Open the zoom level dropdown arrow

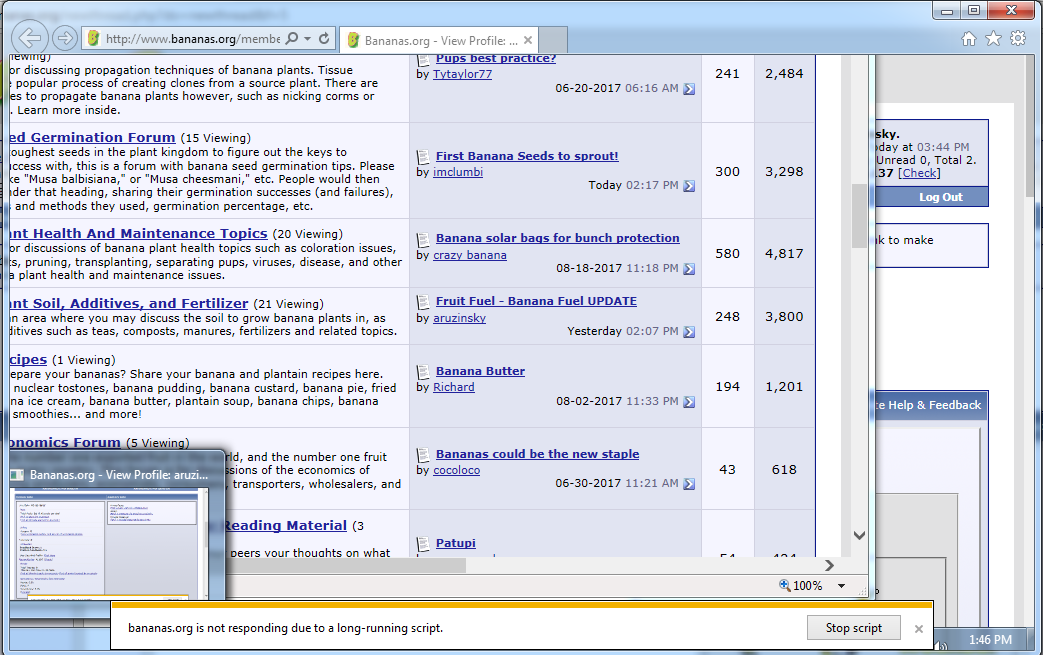click(842, 586)
